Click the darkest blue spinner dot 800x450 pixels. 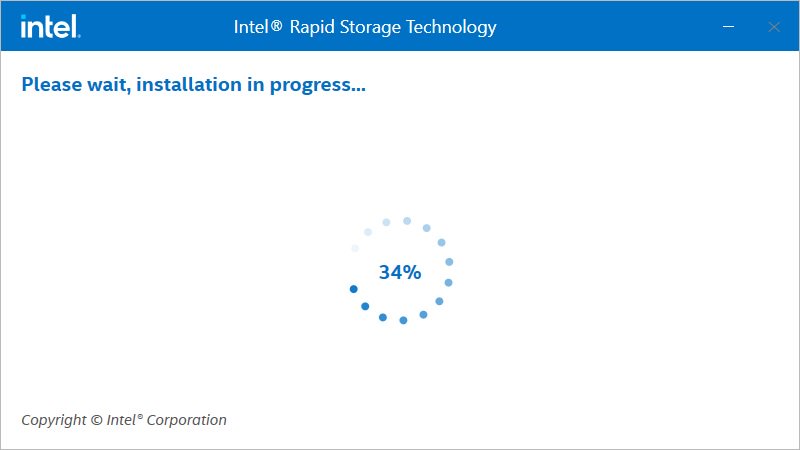(x=353, y=289)
